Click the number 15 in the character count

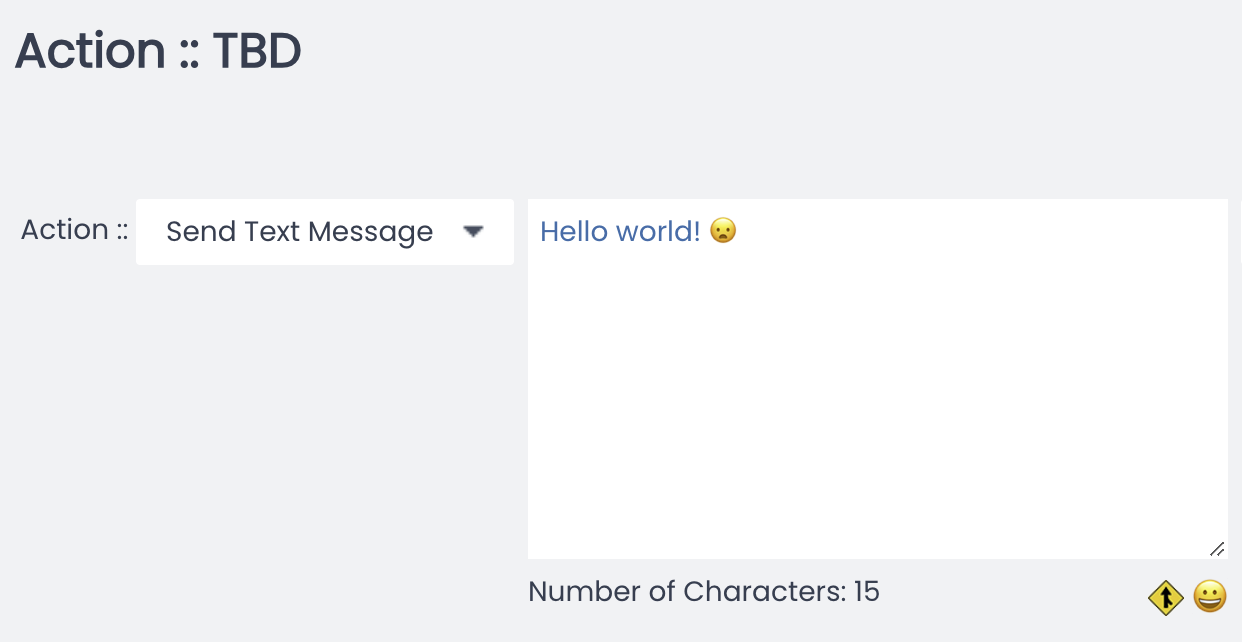coord(867,591)
